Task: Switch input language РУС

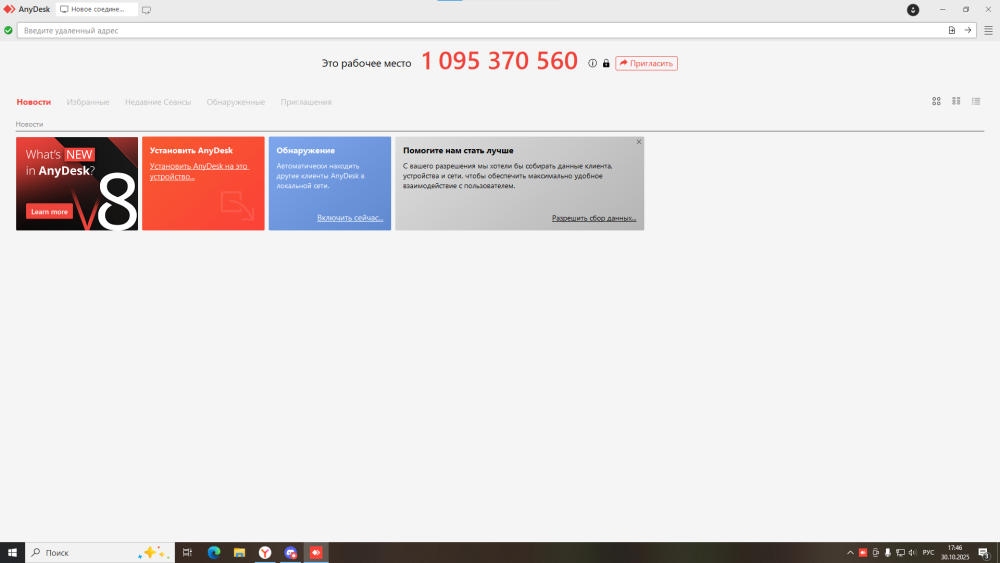Action: click(929, 553)
